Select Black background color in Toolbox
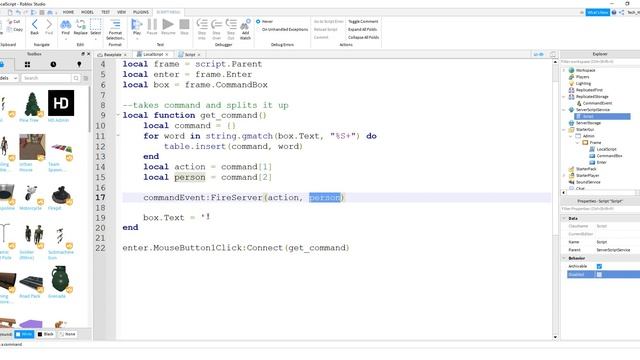 tap(46, 334)
